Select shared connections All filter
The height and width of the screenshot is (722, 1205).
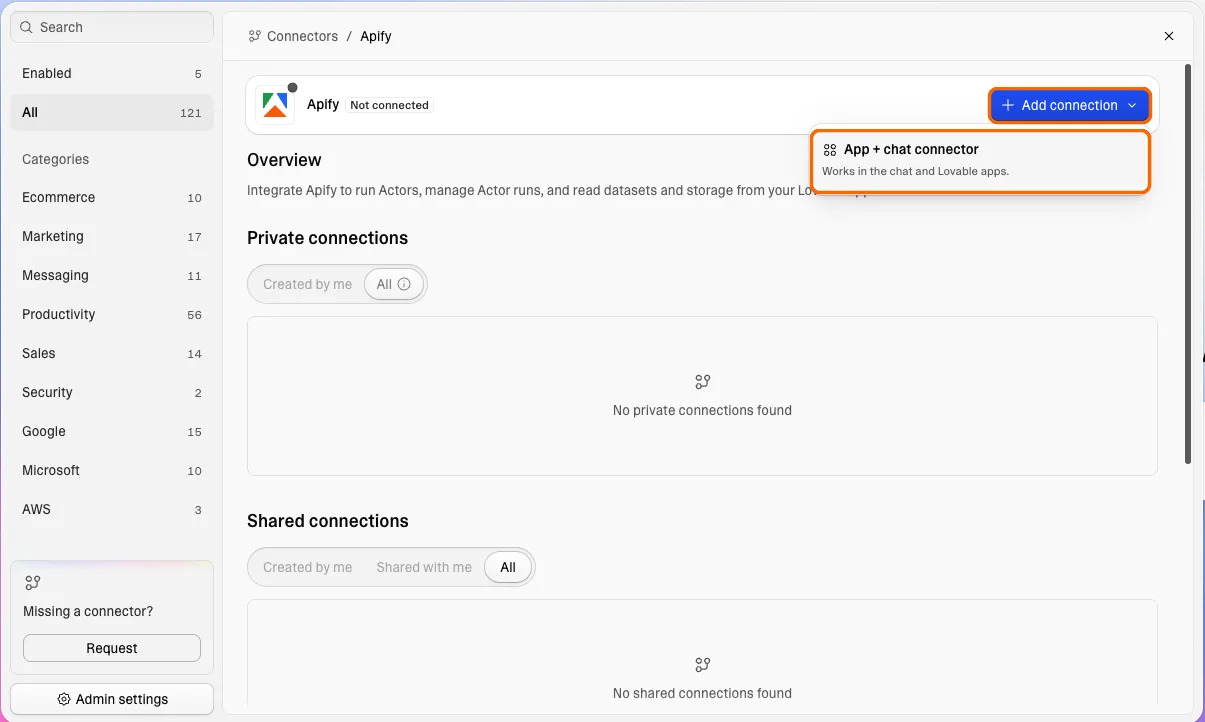click(x=508, y=567)
